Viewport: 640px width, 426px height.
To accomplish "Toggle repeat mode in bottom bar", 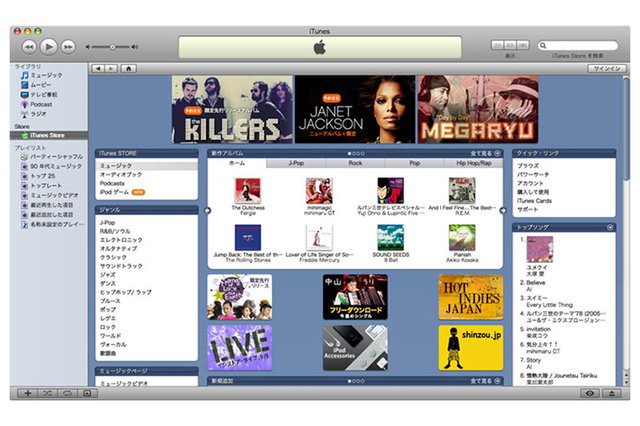I will [66, 393].
